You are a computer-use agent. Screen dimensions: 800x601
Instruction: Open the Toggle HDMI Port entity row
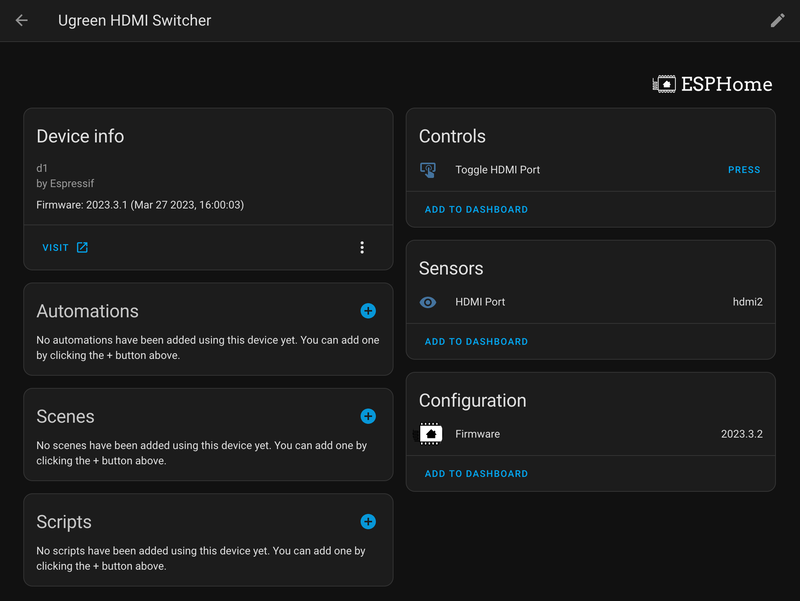click(x=590, y=170)
